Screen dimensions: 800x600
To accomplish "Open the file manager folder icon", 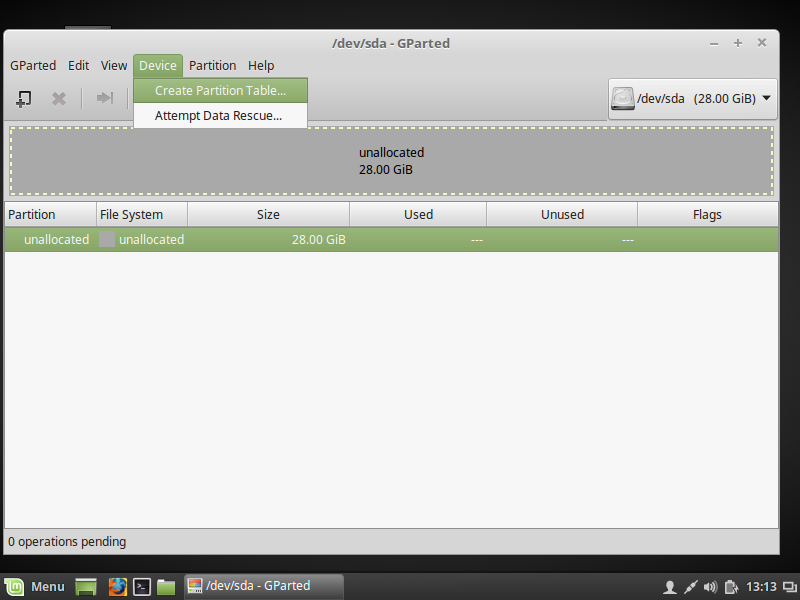I will 166,587.
